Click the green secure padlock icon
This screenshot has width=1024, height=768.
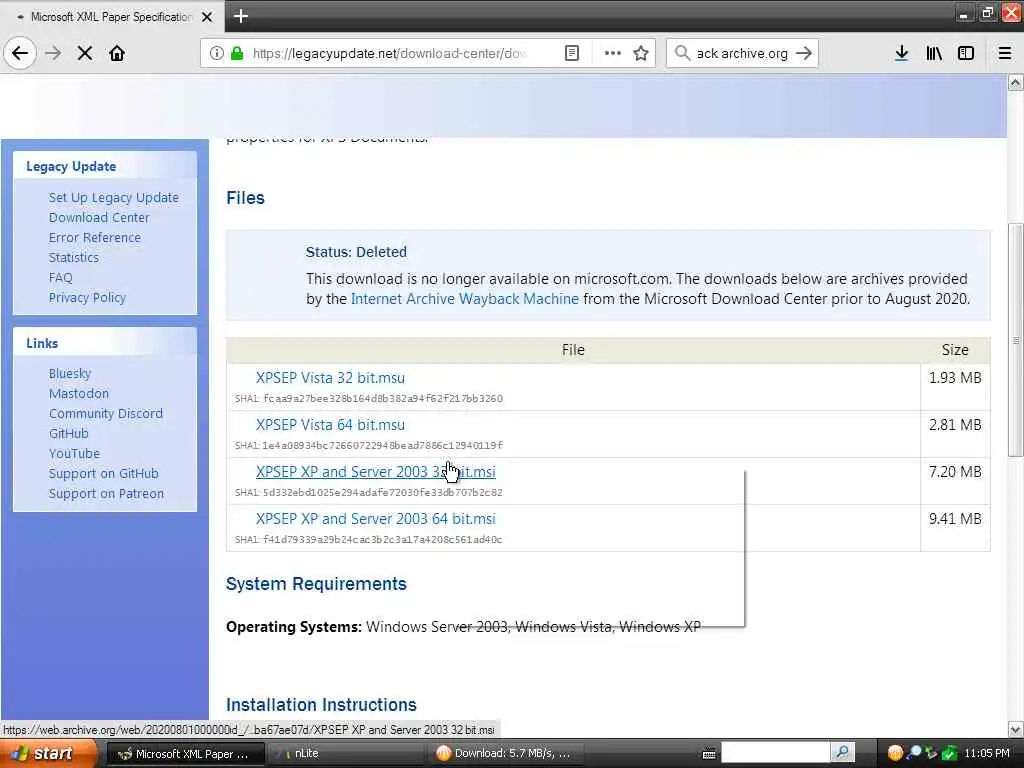click(x=237, y=53)
